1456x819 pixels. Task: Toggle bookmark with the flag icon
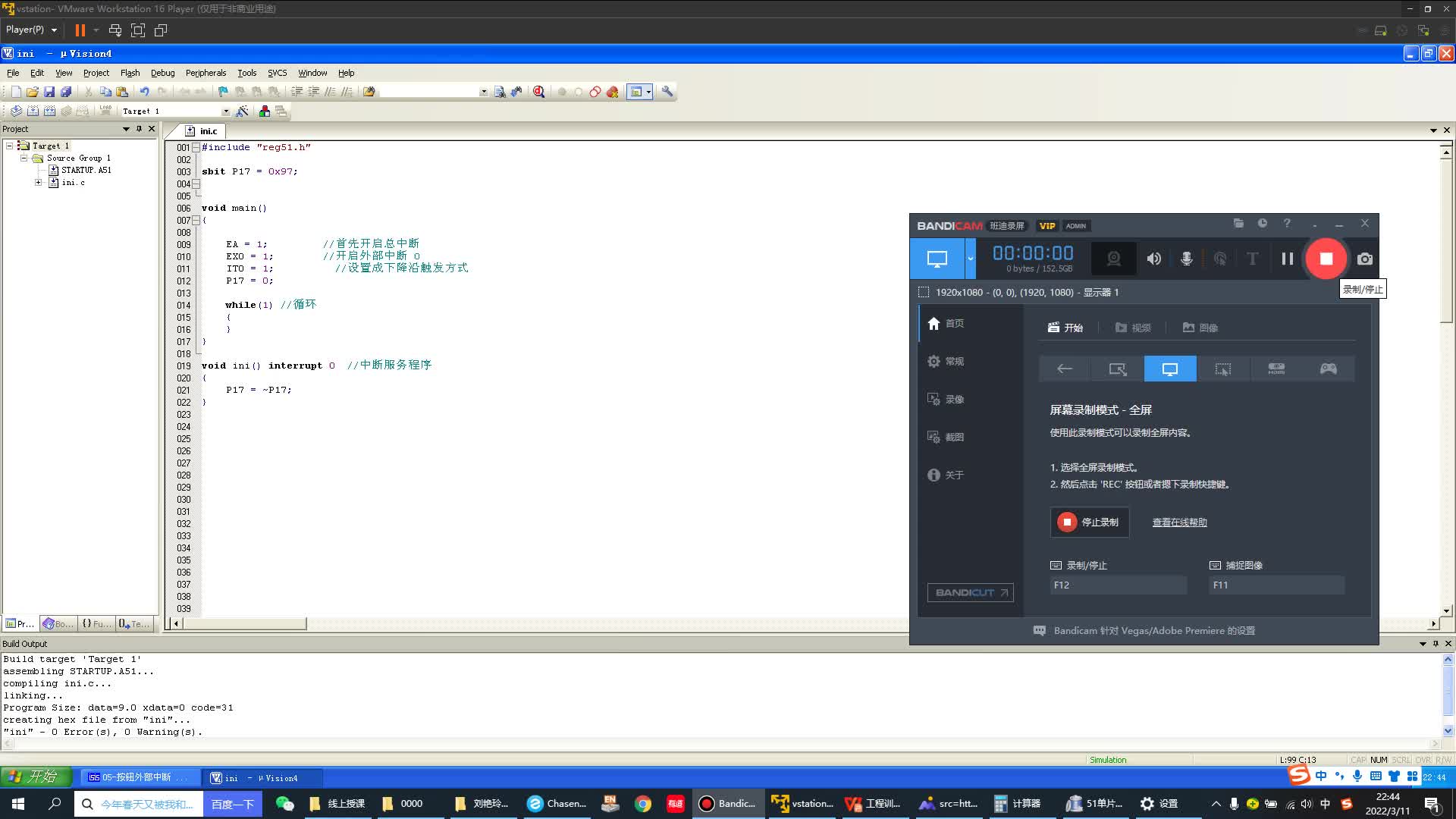coord(223,92)
